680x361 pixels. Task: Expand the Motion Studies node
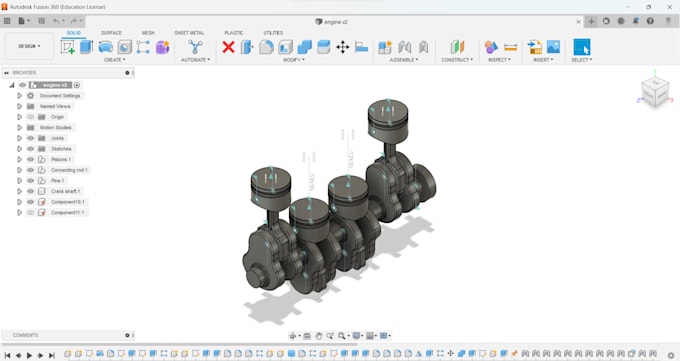coord(20,128)
